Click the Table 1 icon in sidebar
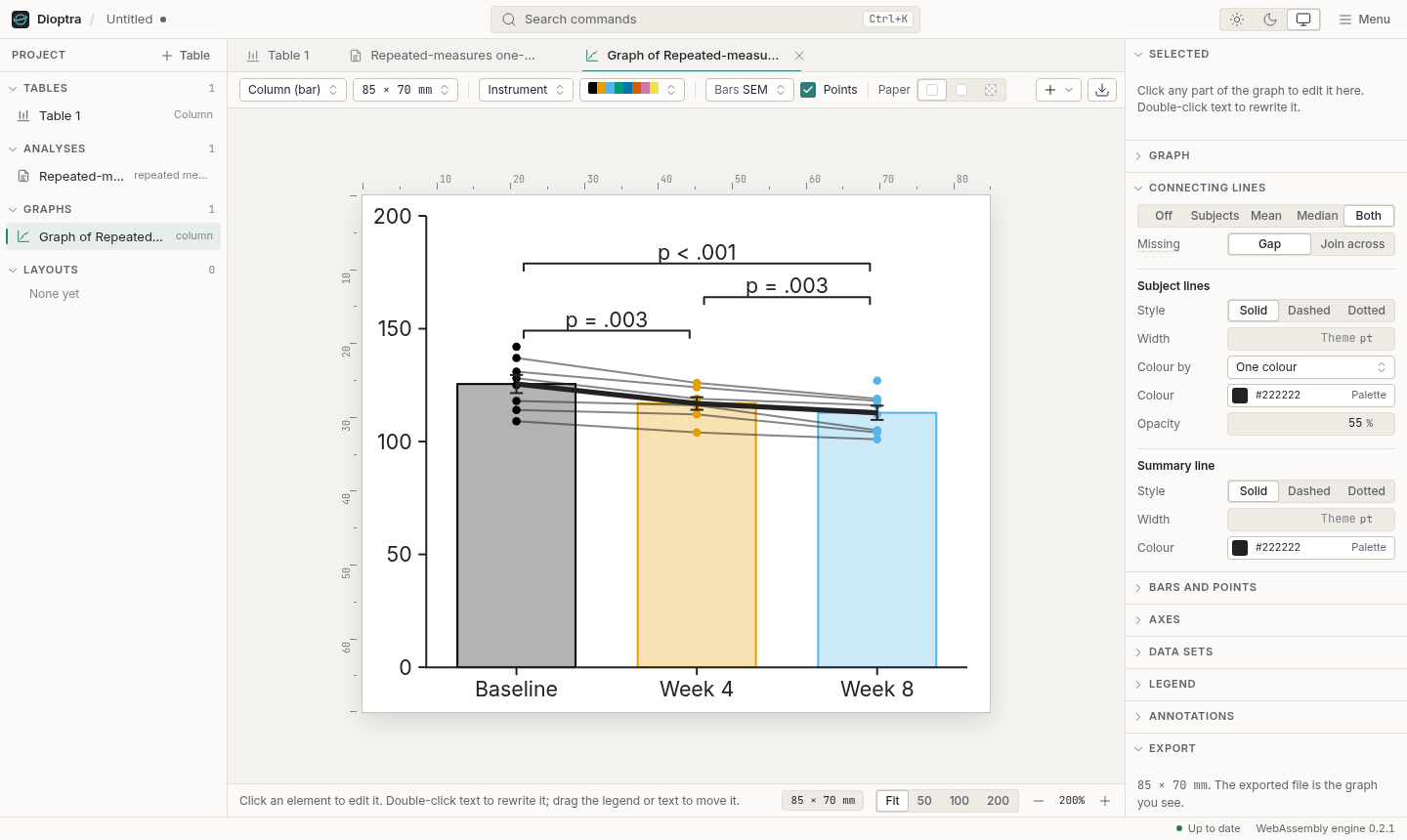Screen dimensions: 1407x840 pos(23,115)
